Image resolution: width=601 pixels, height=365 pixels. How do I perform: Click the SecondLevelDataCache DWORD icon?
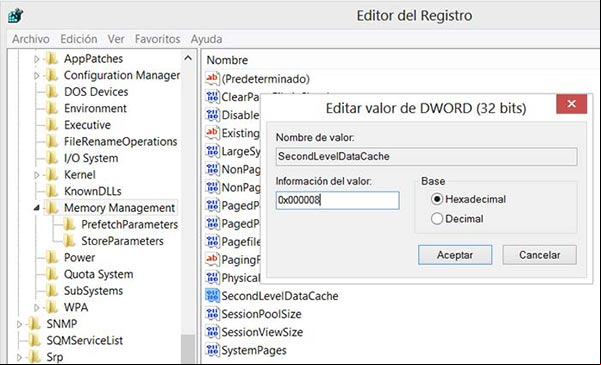(x=212, y=296)
